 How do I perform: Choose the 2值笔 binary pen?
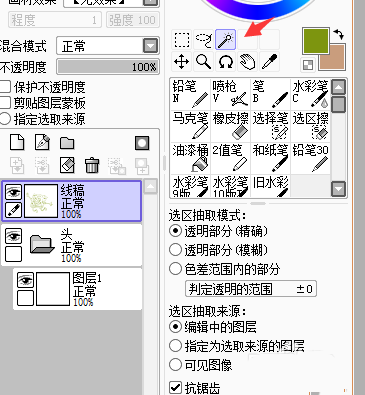(x=230, y=158)
